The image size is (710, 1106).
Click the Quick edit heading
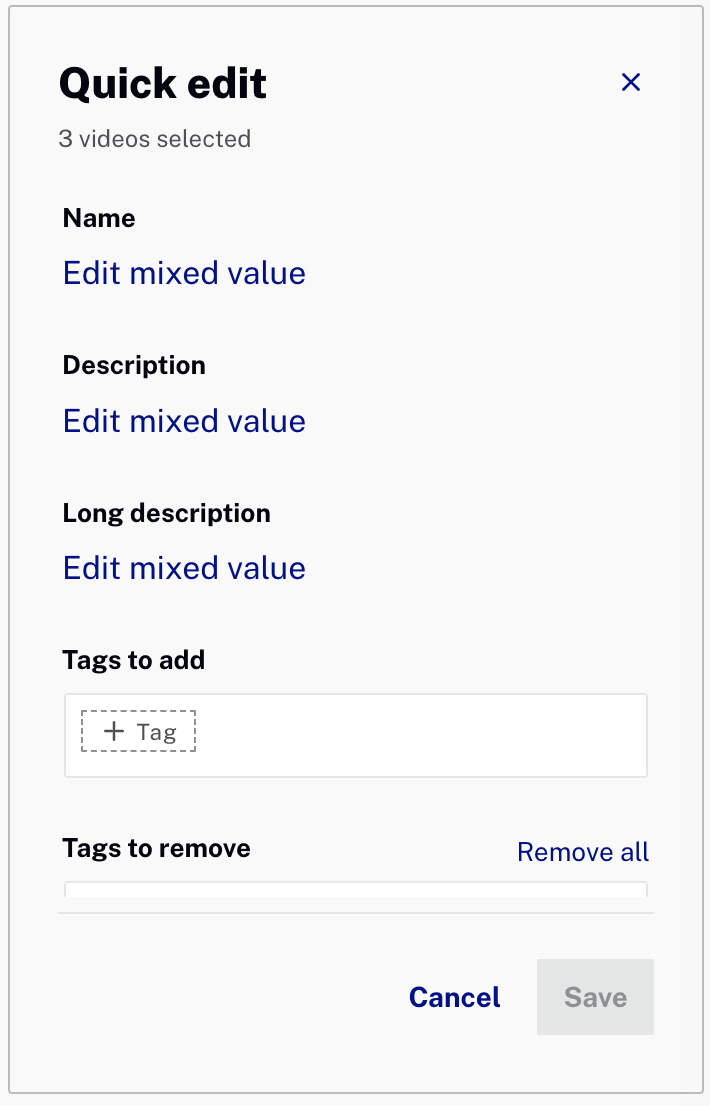163,84
